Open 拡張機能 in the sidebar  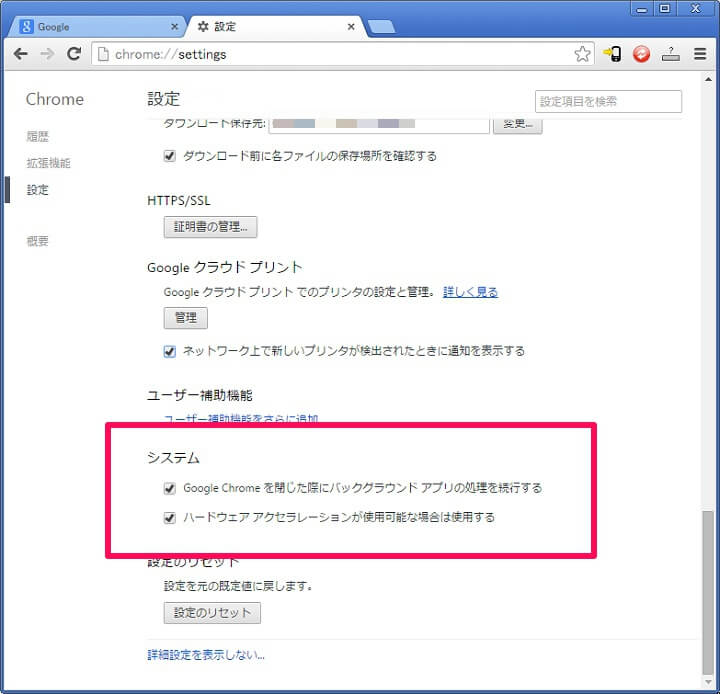(x=48, y=163)
